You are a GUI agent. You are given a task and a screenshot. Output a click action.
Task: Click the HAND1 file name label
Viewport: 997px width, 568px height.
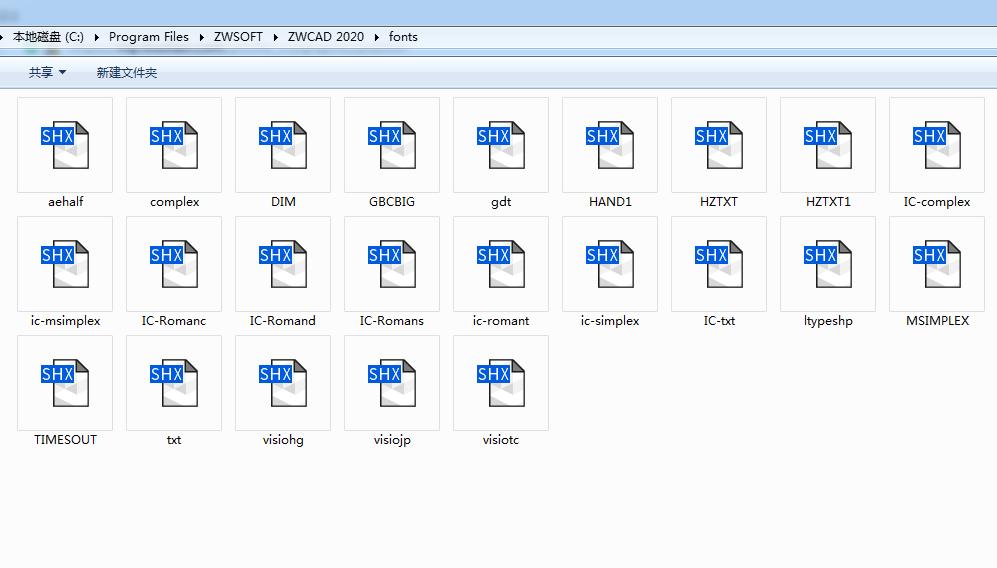(610, 202)
